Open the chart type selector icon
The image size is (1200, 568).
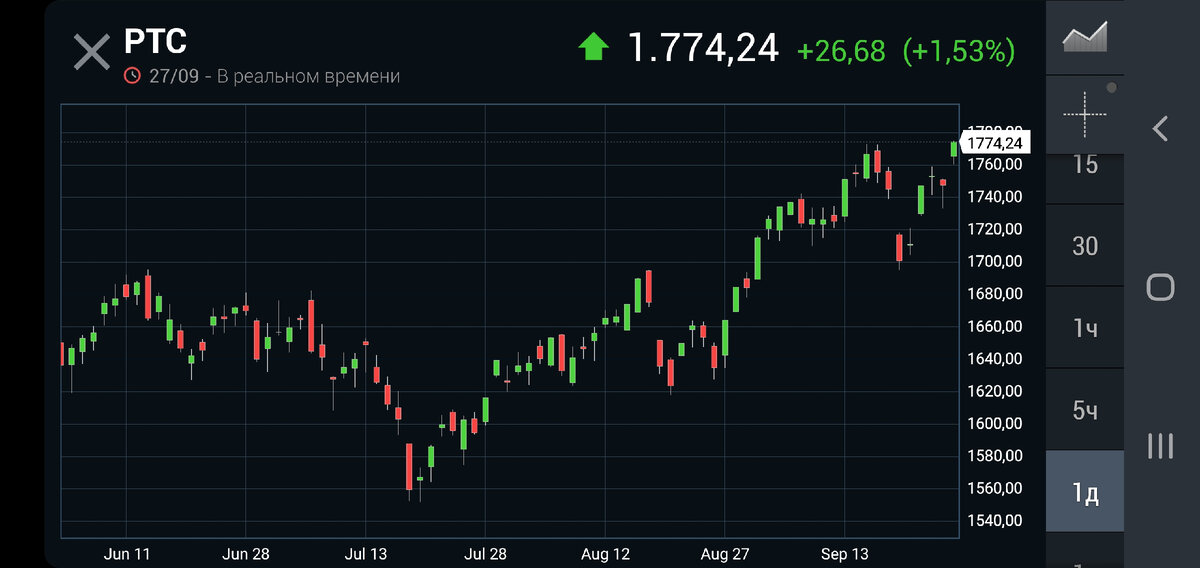pos(1085,37)
